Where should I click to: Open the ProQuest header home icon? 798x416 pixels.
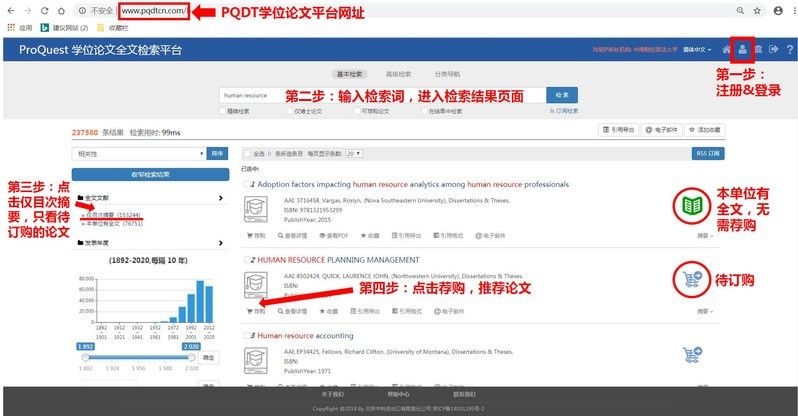click(x=726, y=49)
